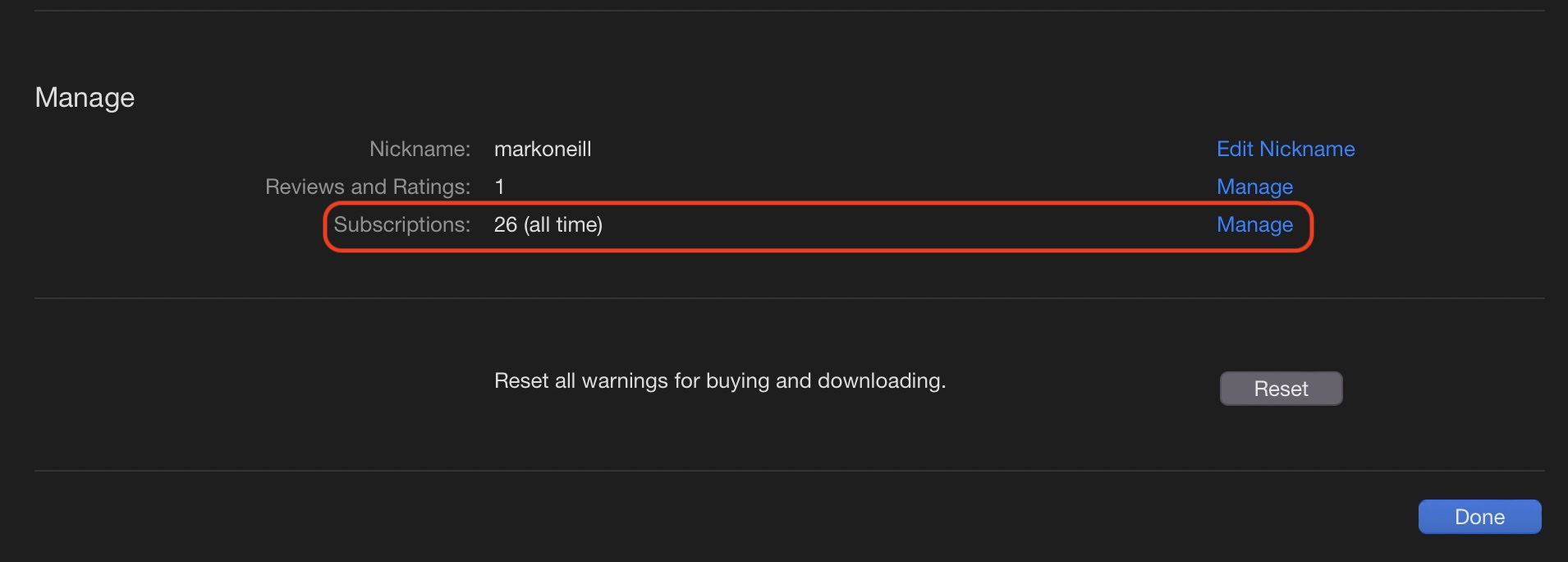Click the nickname value markoneill

(543, 149)
